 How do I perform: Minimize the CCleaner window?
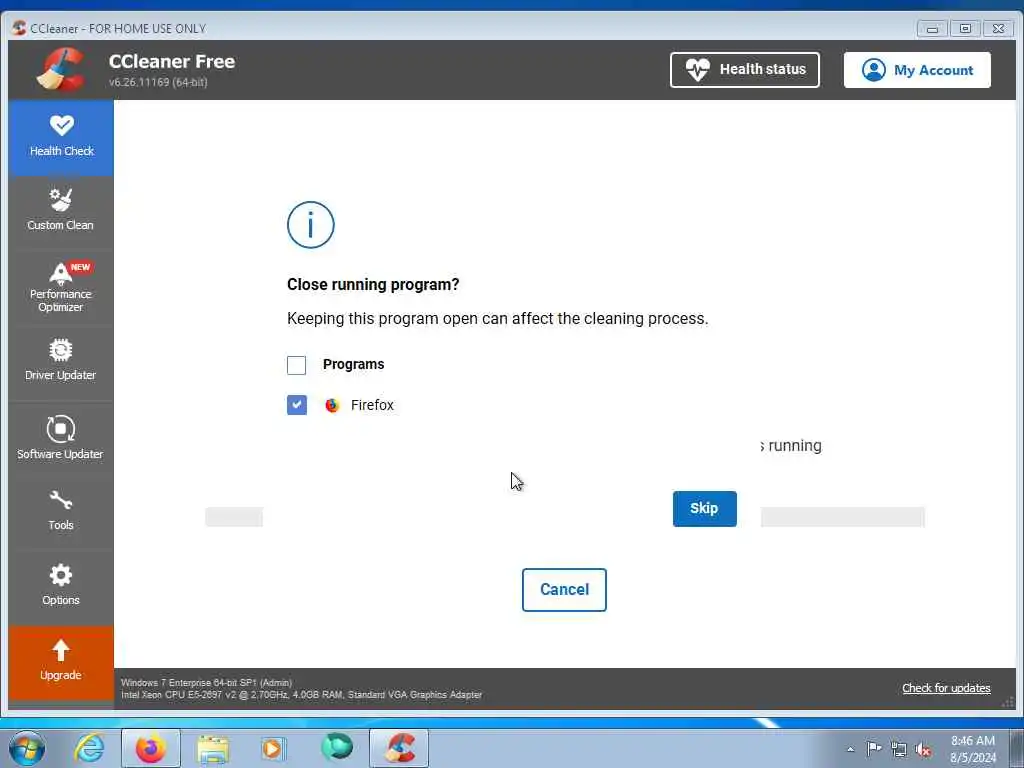(932, 29)
